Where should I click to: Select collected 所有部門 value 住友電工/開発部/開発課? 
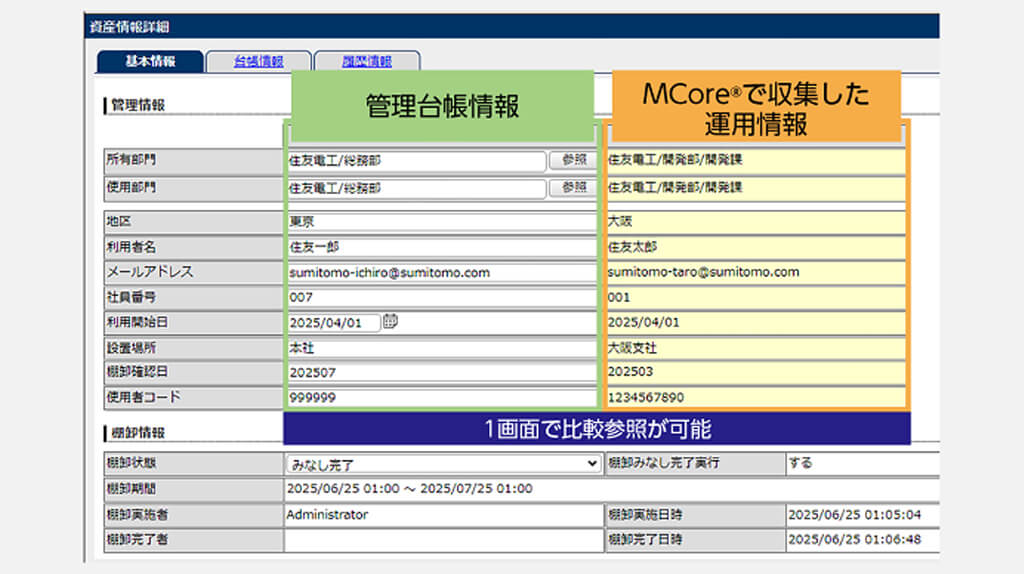pos(675,160)
